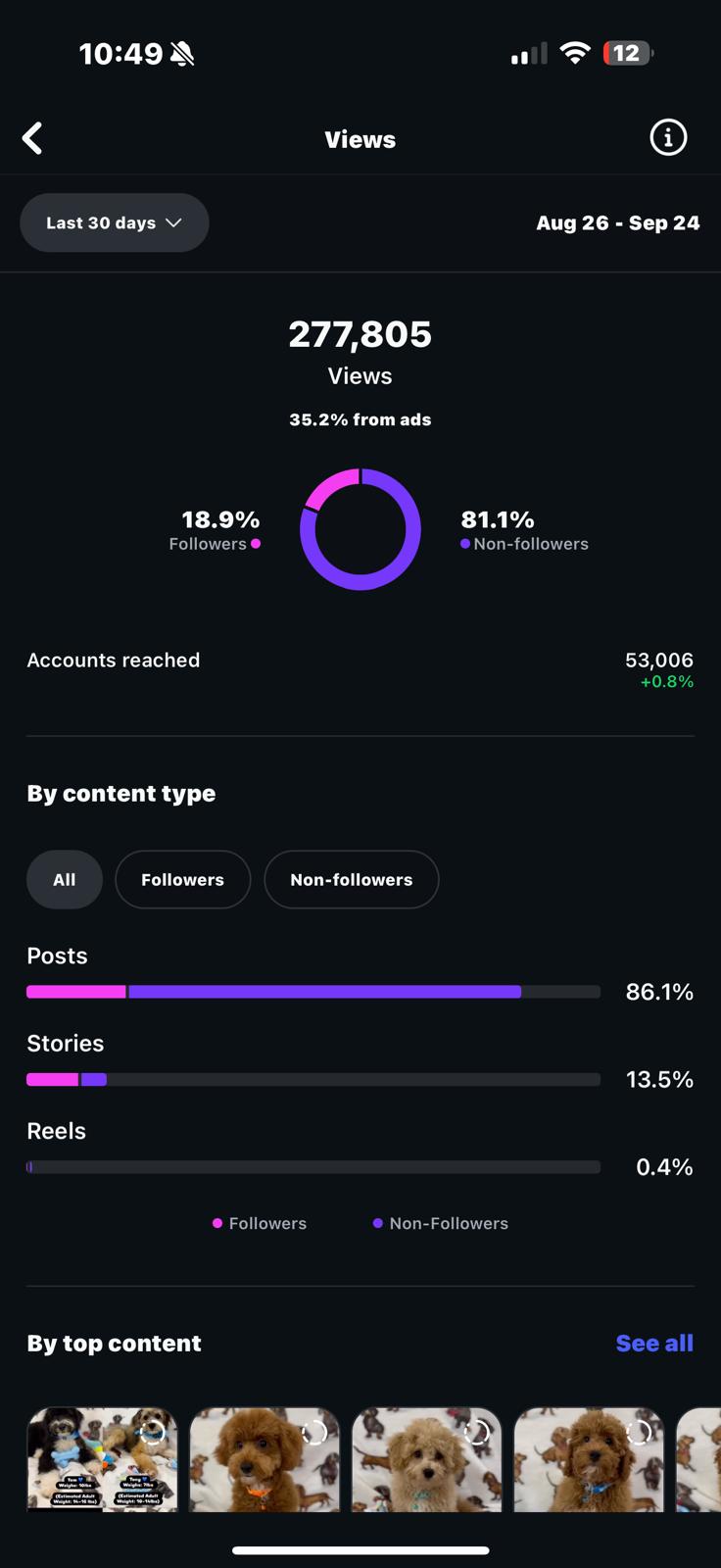The image size is (721, 1568).
Task: Tap the cellular signal bars icon
Action: (529, 54)
